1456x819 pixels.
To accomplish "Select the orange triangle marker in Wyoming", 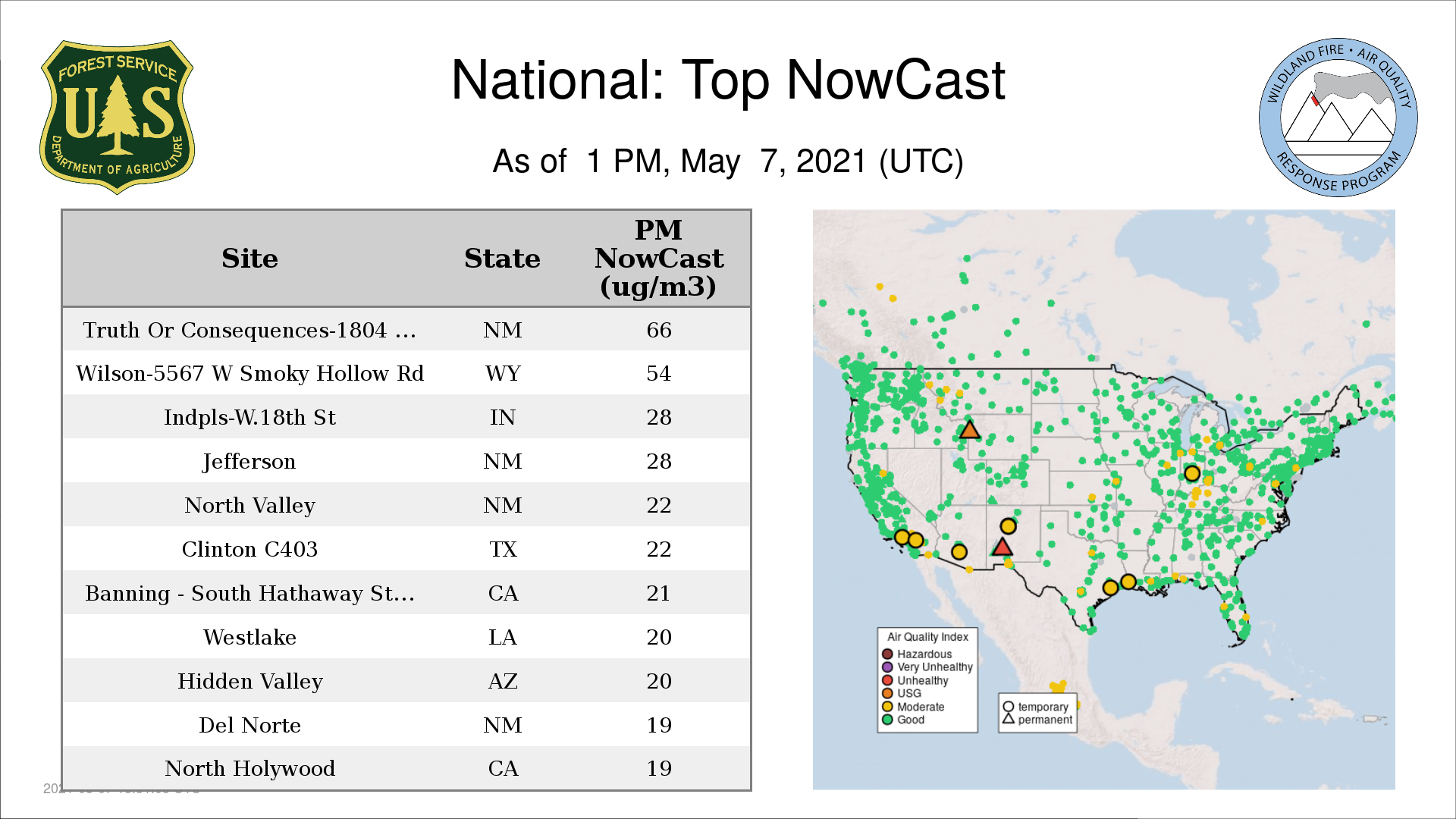I will coord(969,431).
